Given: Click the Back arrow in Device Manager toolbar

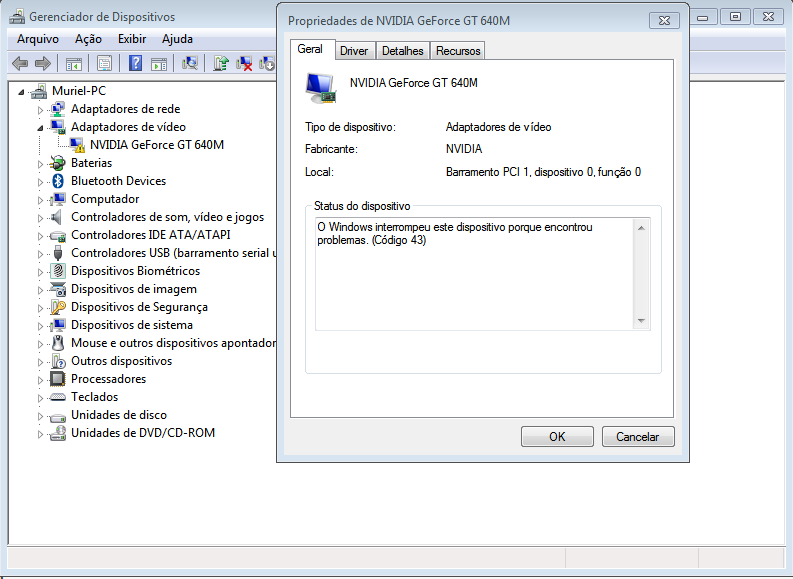Looking at the screenshot, I should [20, 63].
